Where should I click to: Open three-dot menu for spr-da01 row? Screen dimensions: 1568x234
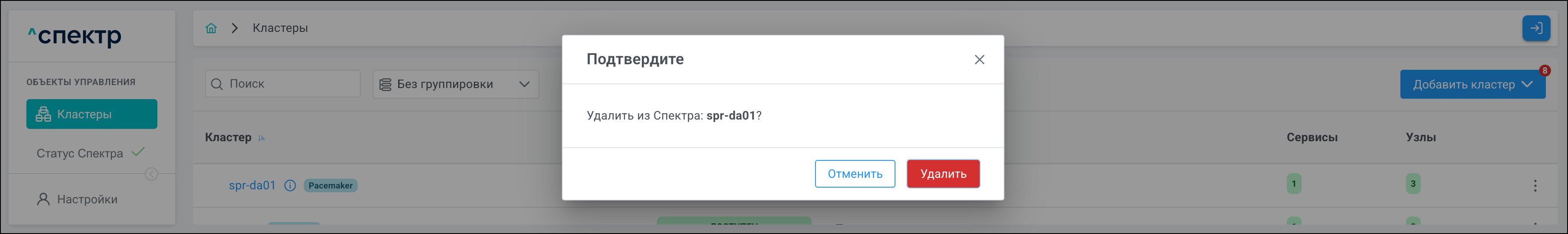[1534, 185]
